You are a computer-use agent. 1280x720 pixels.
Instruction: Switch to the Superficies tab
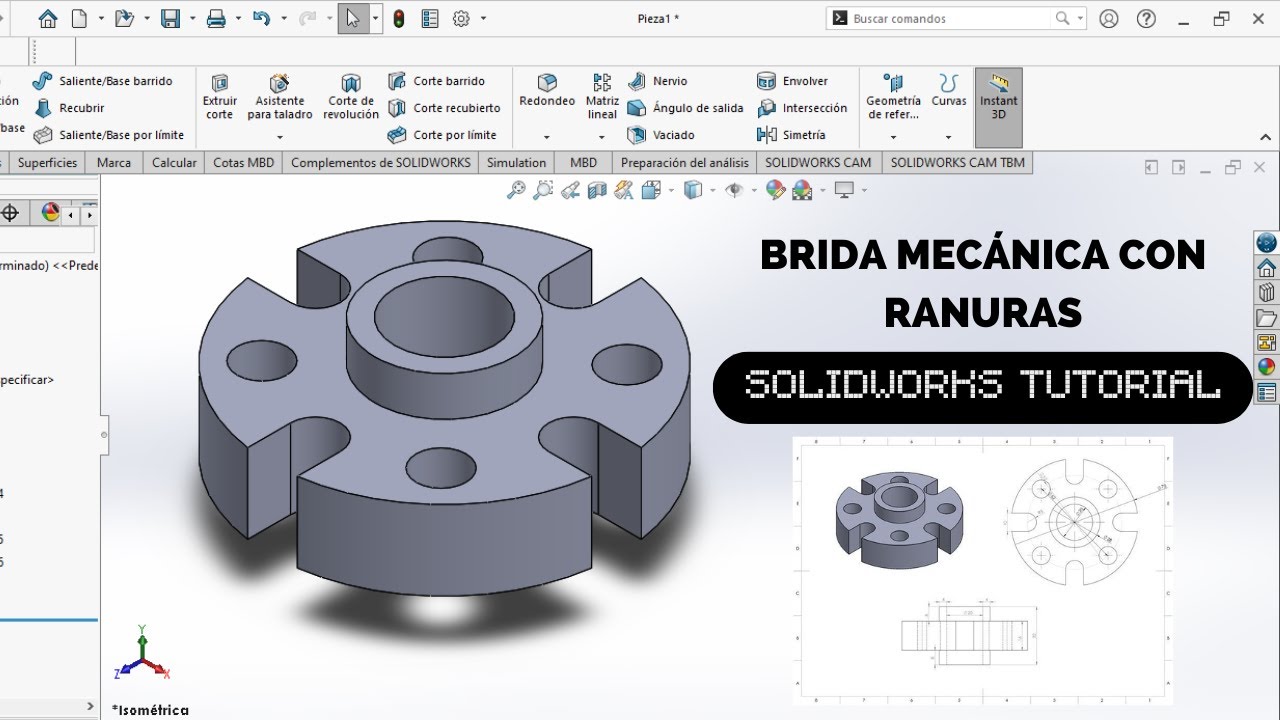click(47, 162)
